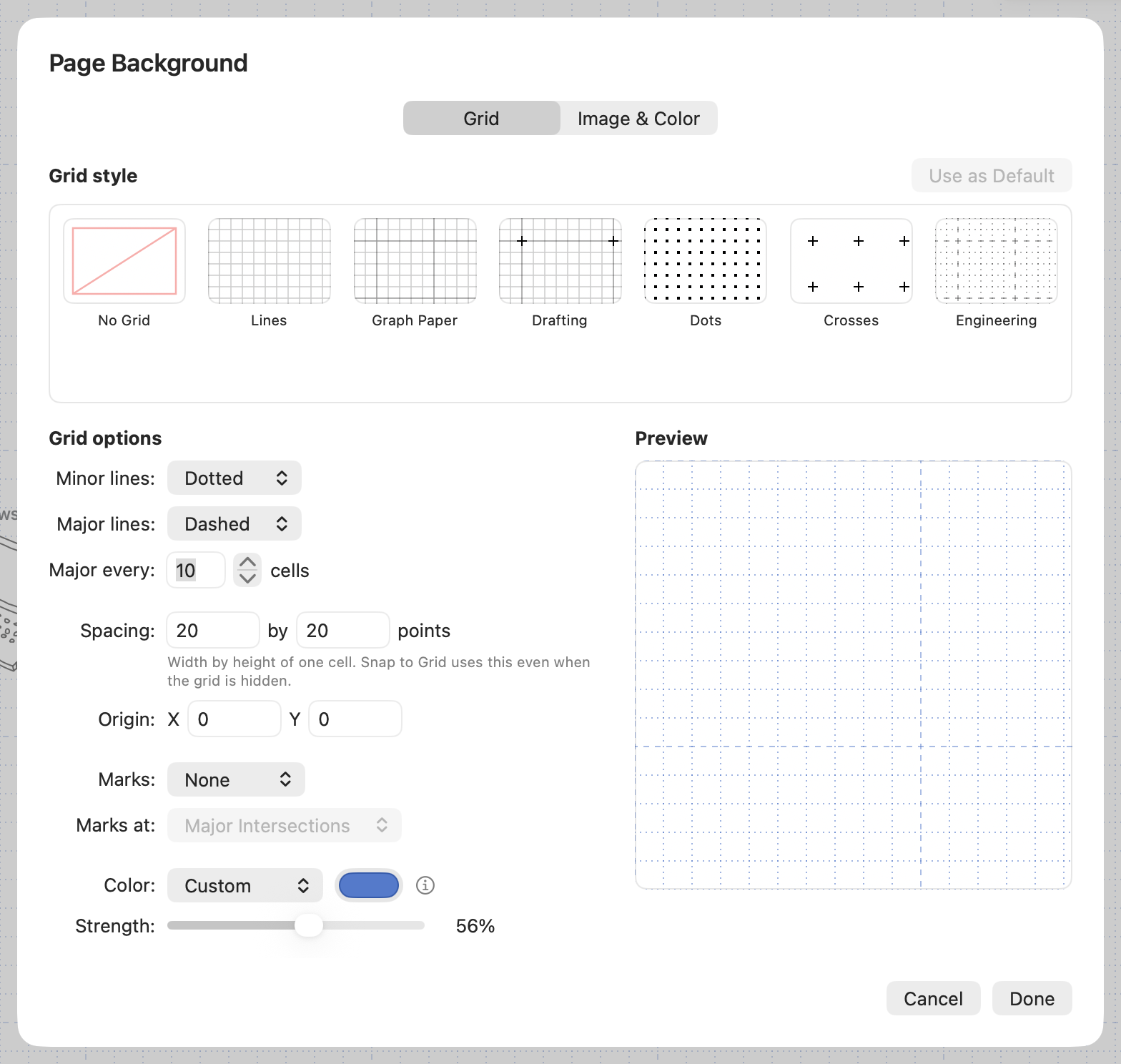Click the Page Background title
This screenshot has height=1064, width=1121.
point(149,63)
